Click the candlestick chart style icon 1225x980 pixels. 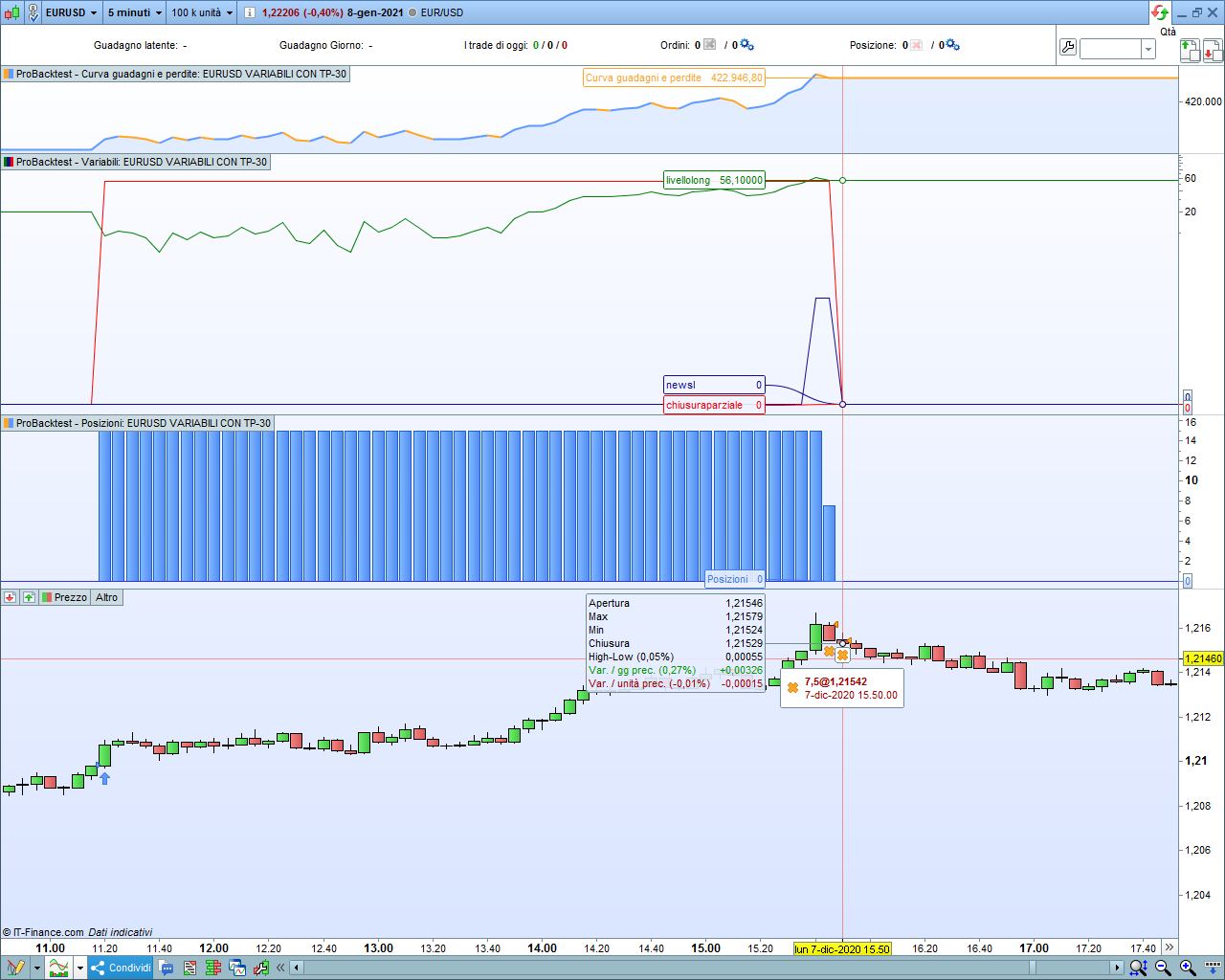(x=11, y=12)
